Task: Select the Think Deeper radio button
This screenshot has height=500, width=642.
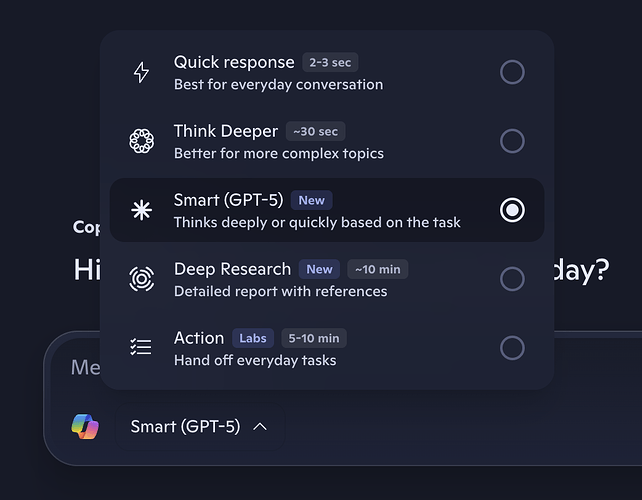Action: (511, 141)
